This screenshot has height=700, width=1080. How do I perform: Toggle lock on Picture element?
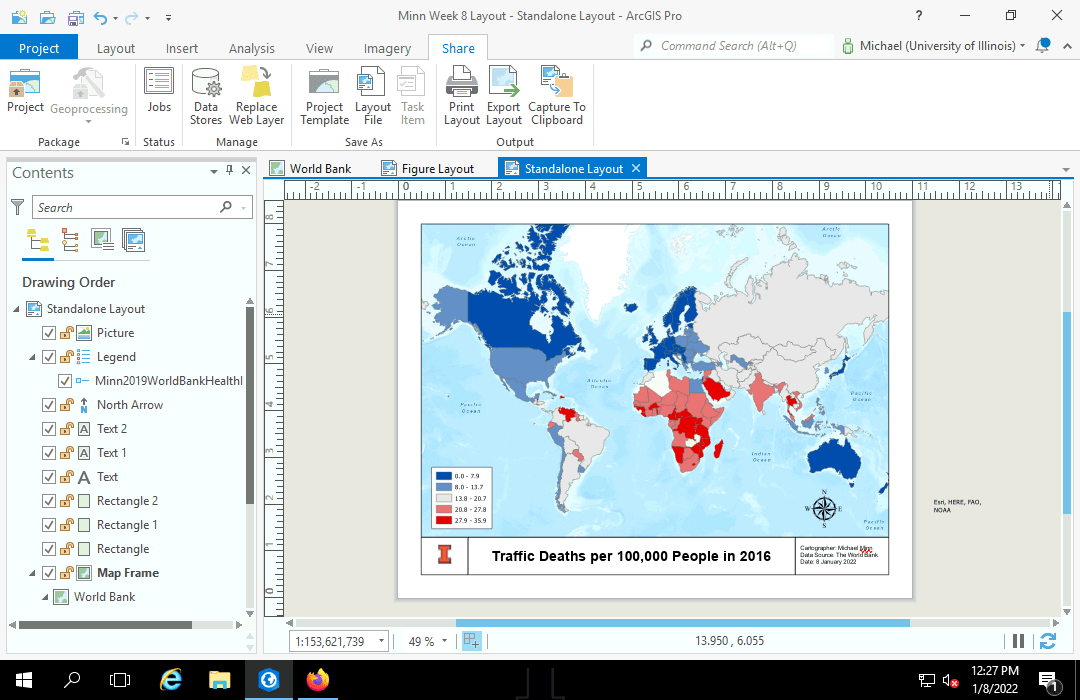point(67,333)
